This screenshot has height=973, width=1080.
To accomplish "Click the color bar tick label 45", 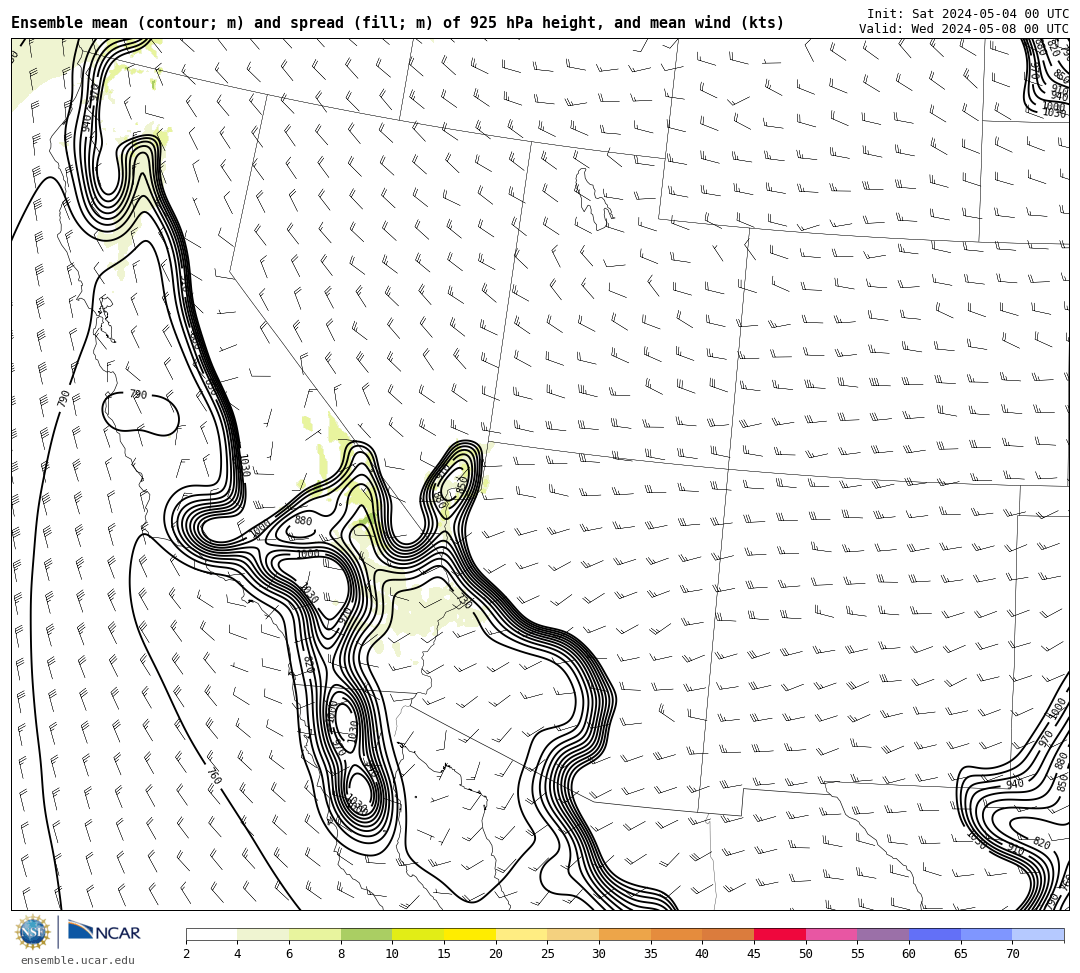I will tap(754, 954).
